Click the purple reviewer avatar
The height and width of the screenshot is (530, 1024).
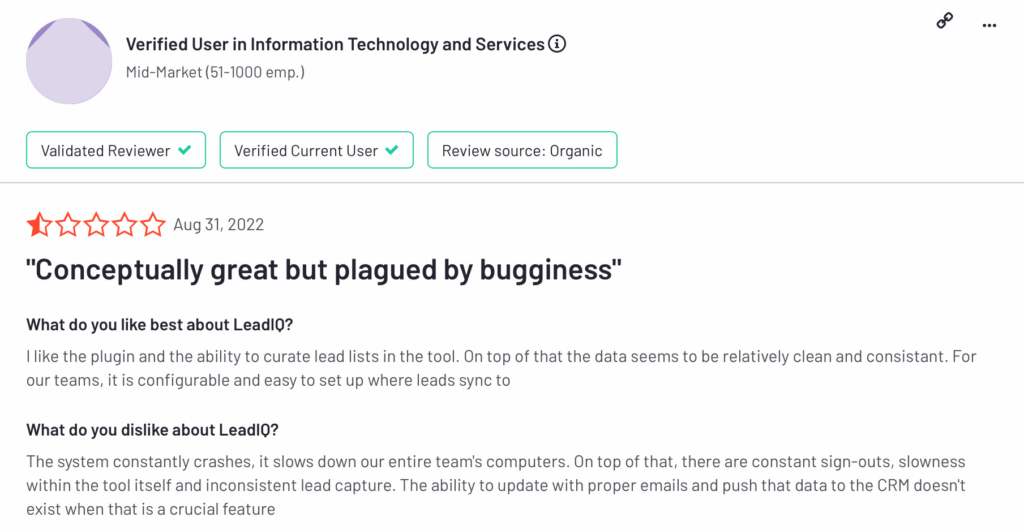(x=69, y=61)
